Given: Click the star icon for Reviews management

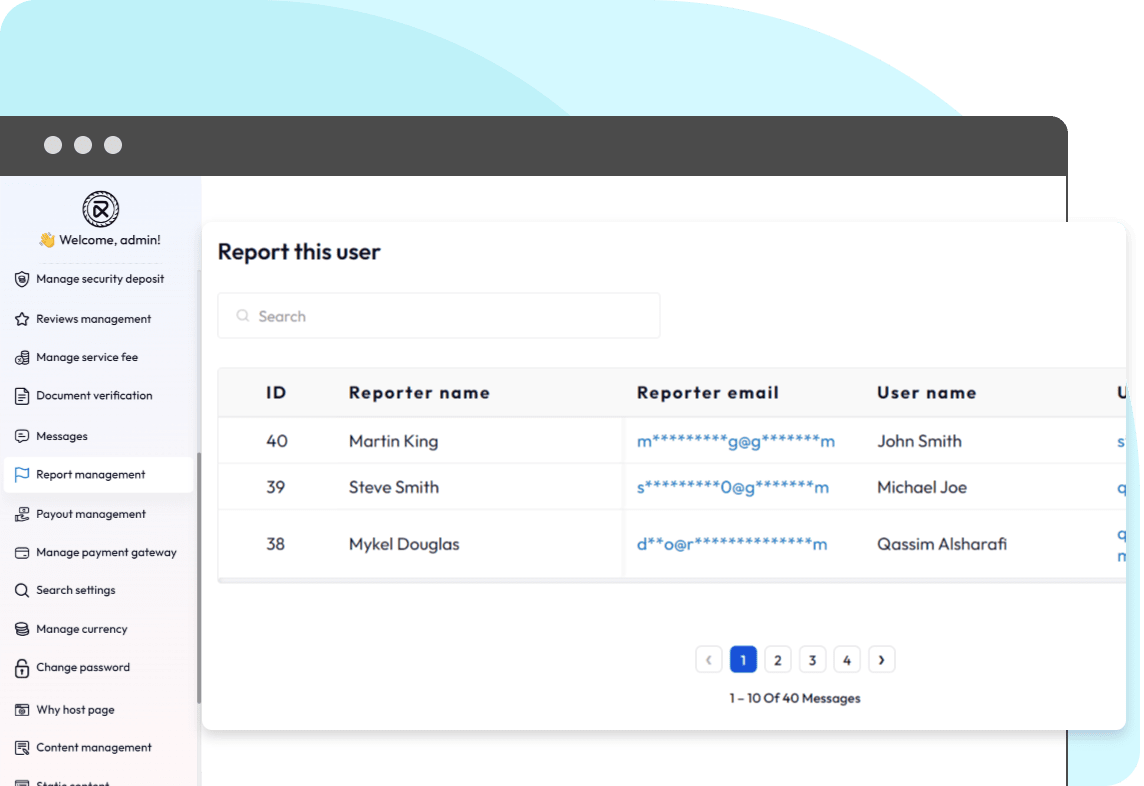Looking at the screenshot, I should (22, 319).
